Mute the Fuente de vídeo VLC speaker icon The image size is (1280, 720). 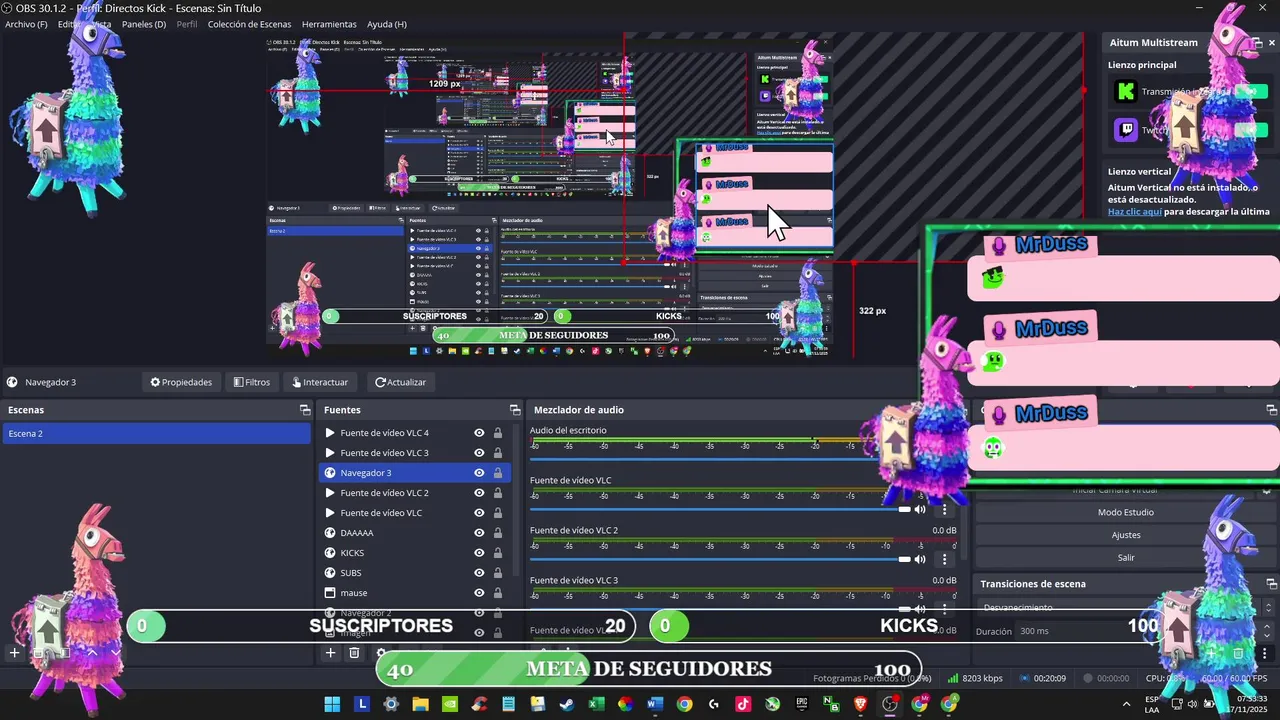click(x=920, y=510)
